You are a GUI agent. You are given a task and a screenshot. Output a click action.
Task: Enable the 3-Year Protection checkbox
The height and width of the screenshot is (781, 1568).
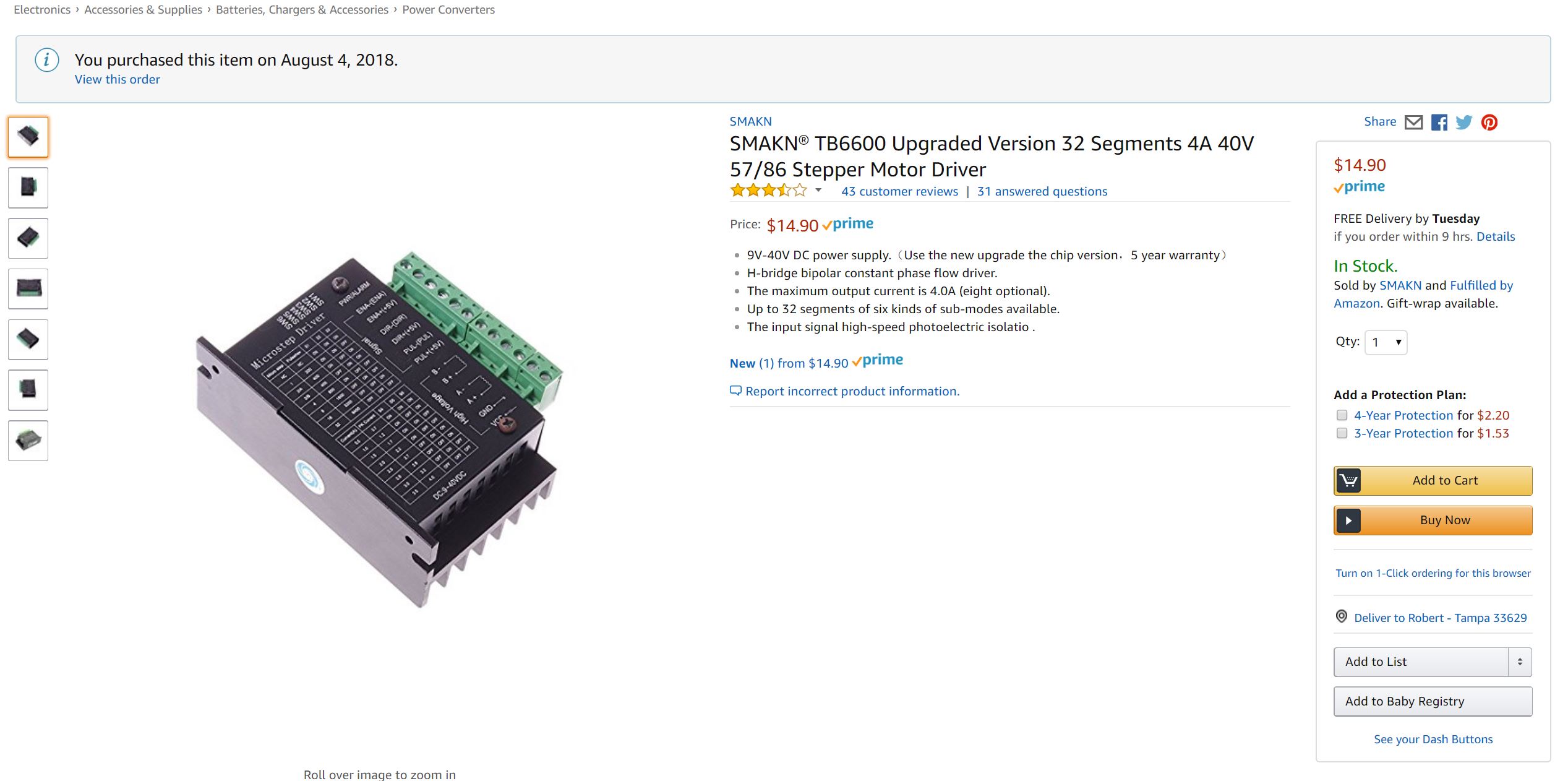point(1342,433)
